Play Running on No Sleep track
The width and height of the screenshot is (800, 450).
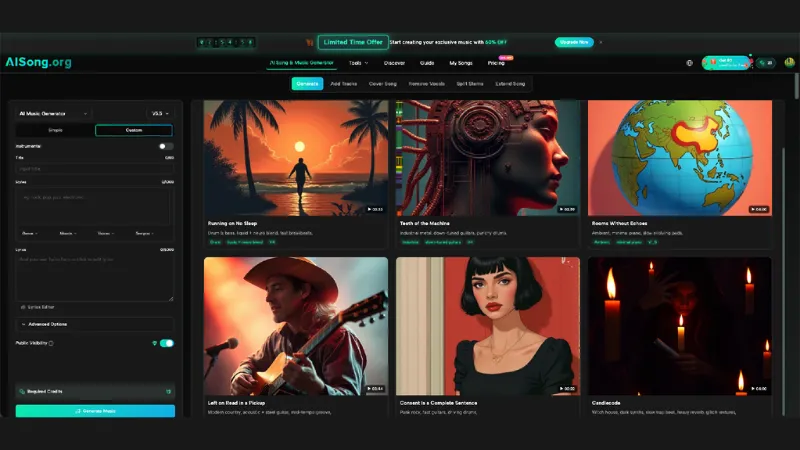point(375,209)
